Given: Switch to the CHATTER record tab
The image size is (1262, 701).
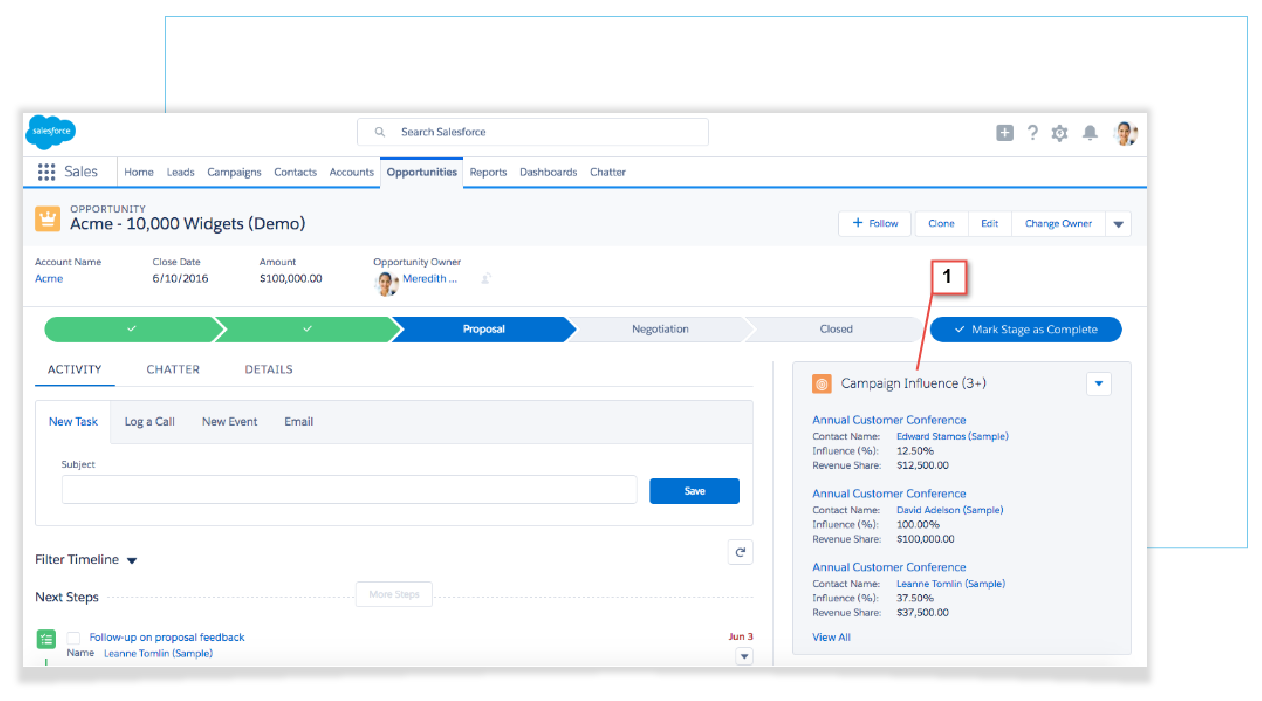Looking at the screenshot, I should tap(173, 370).
